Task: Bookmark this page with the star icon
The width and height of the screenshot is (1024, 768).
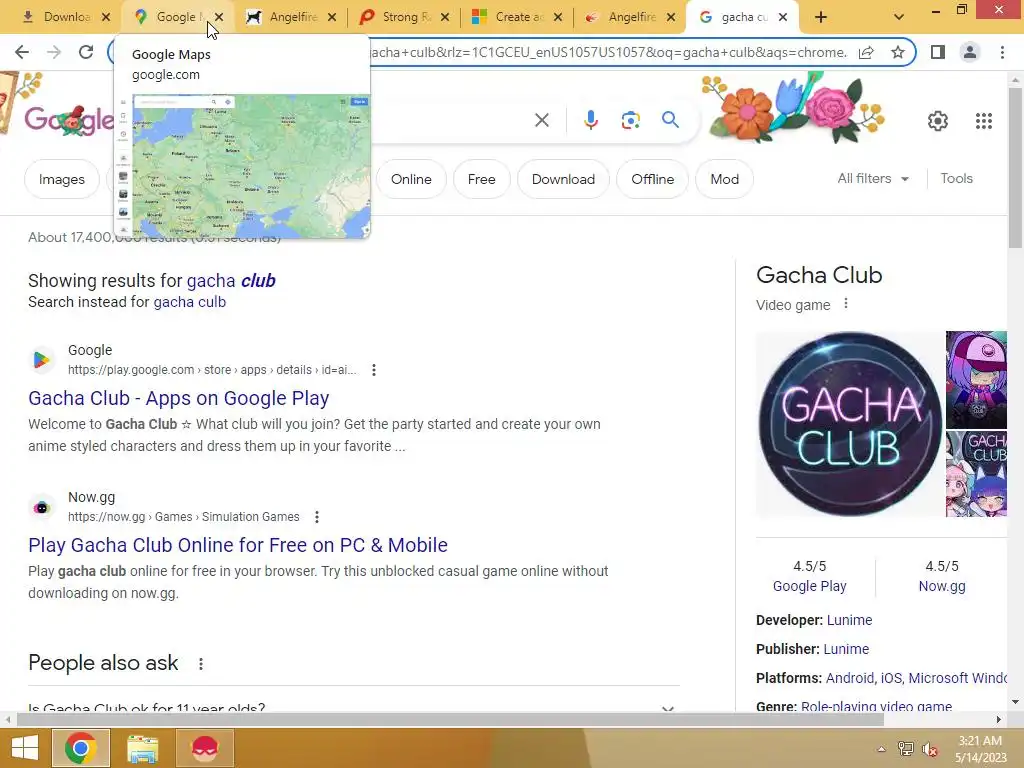Action: pos(898,52)
